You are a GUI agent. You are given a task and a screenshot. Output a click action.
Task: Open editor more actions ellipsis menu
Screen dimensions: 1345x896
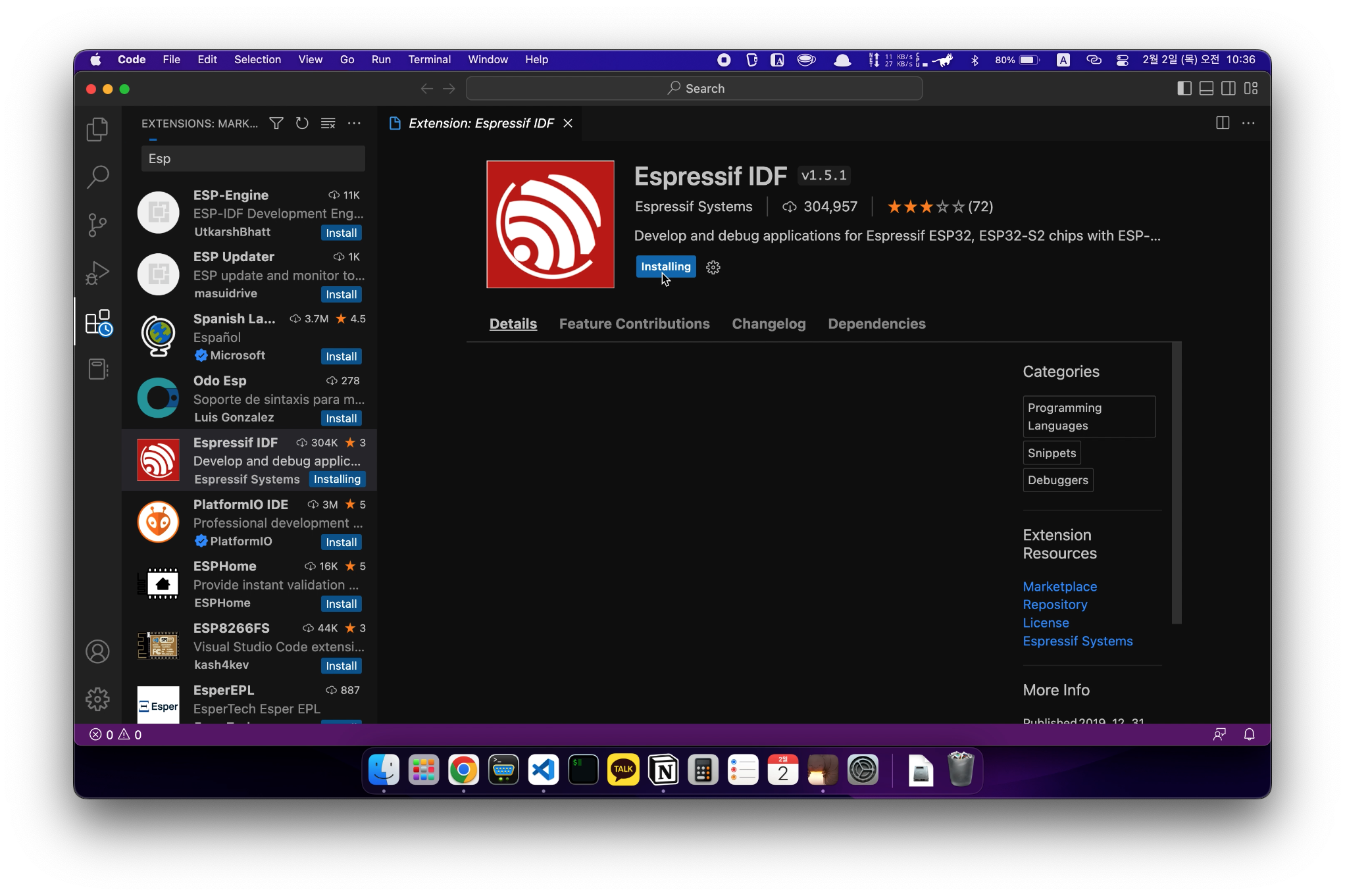[x=1248, y=124]
